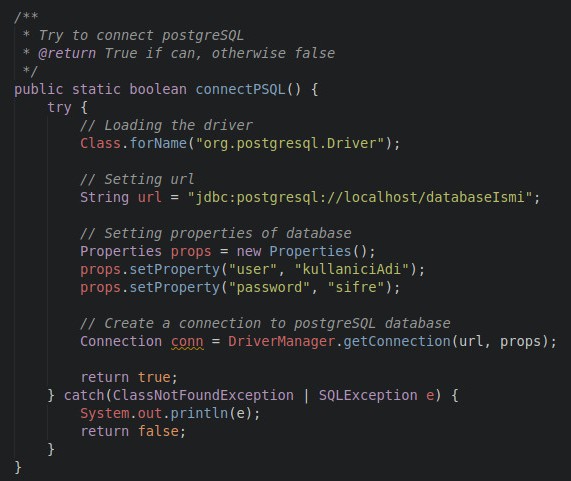Place cursor in "org.postgresql.Driver" string

point(290,143)
